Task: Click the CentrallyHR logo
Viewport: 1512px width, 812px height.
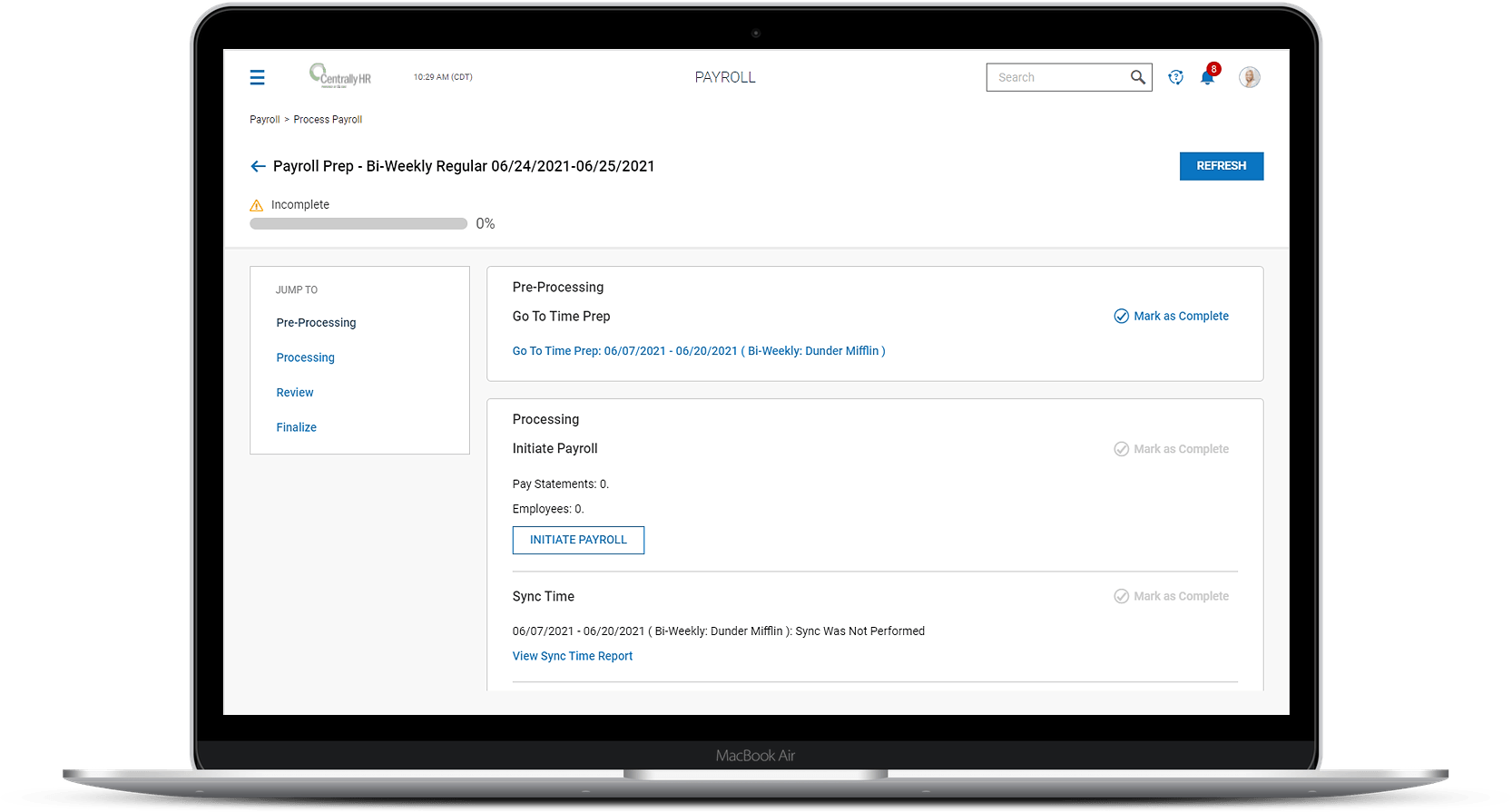Action: pyautogui.click(x=340, y=76)
